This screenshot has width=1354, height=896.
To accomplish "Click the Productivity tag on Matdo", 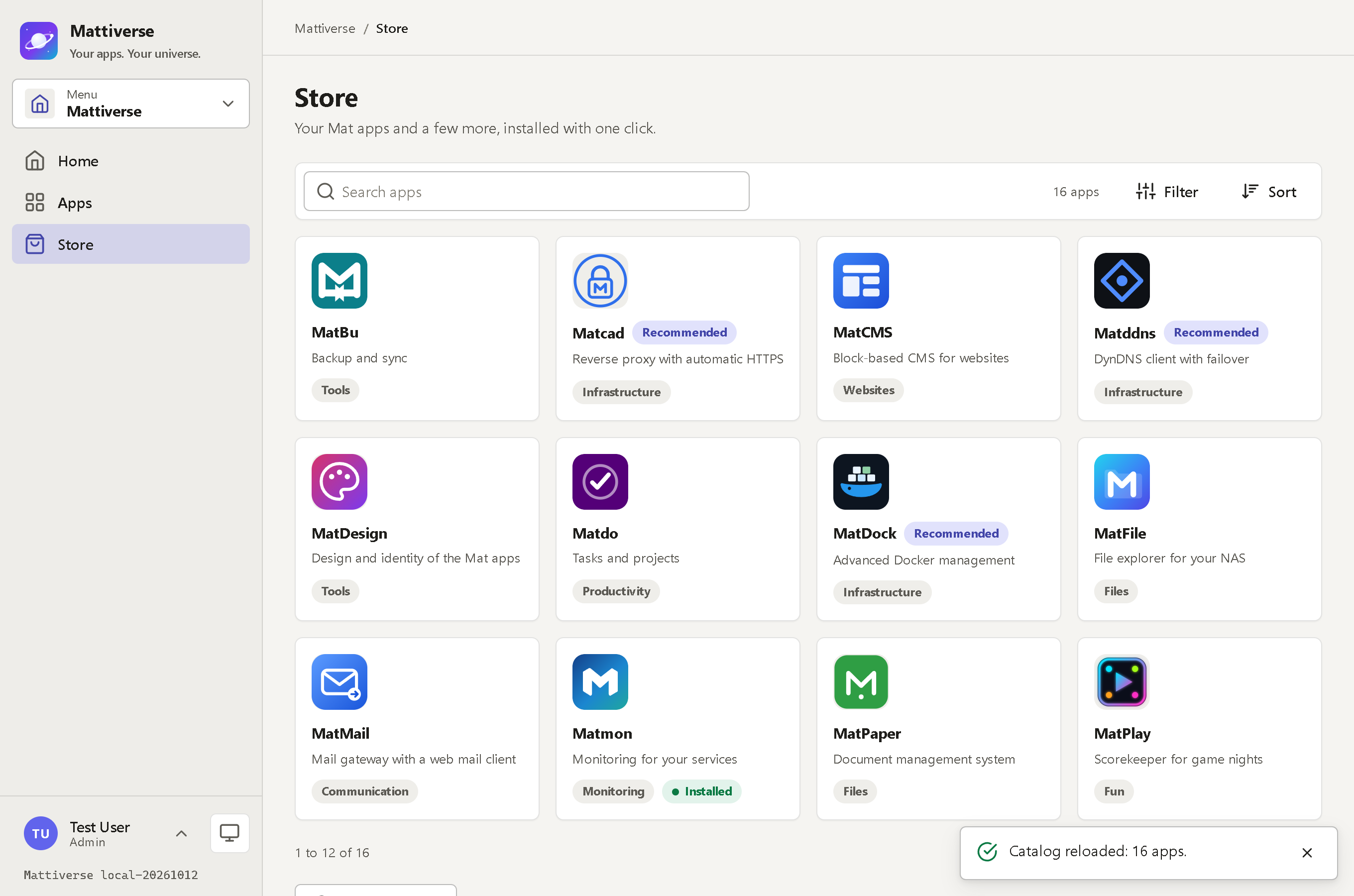I will (616, 591).
